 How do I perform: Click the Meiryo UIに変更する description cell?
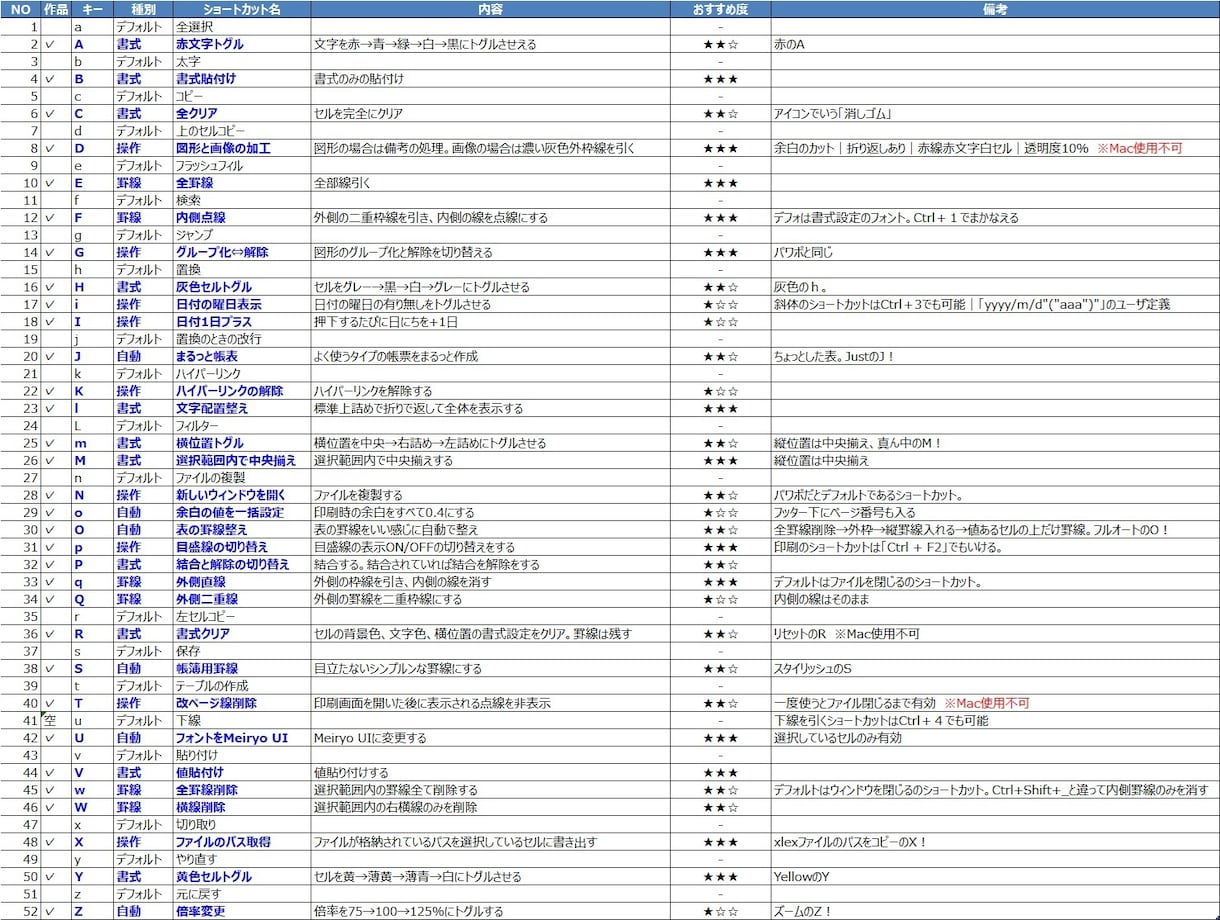[x=490, y=738]
